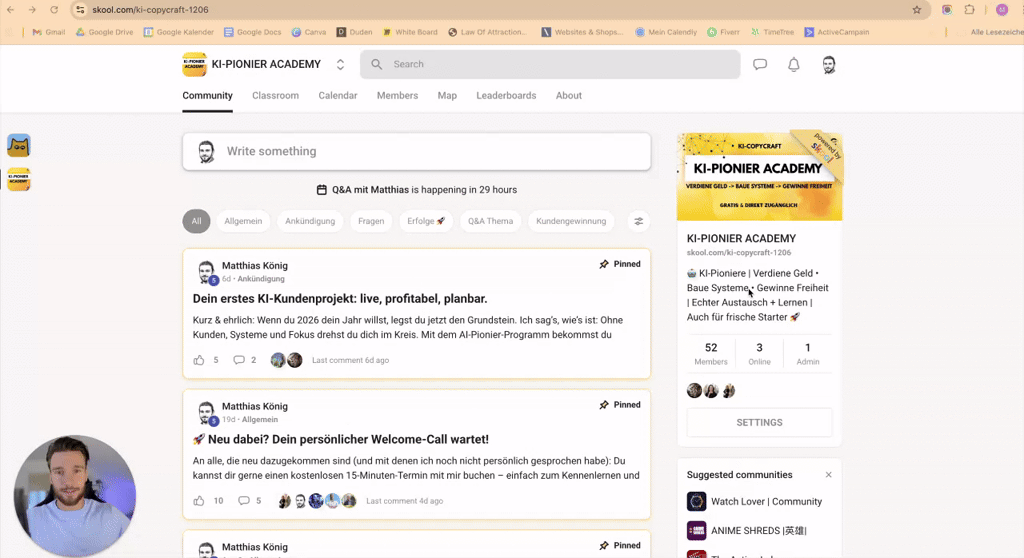Viewport: 1024px width, 558px height.
Task: Click the KI-Pionier Academy banner image
Action: pyautogui.click(x=760, y=176)
